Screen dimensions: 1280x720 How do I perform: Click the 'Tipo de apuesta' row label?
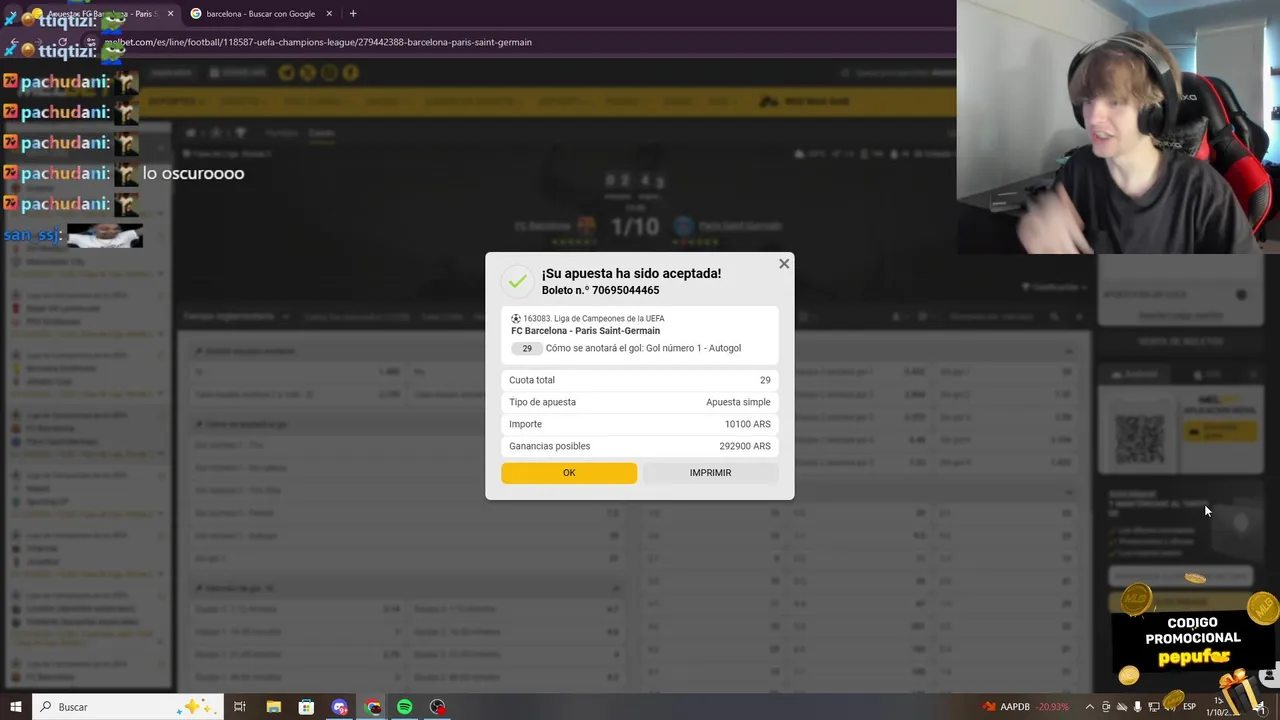click(x=542, y=402)
